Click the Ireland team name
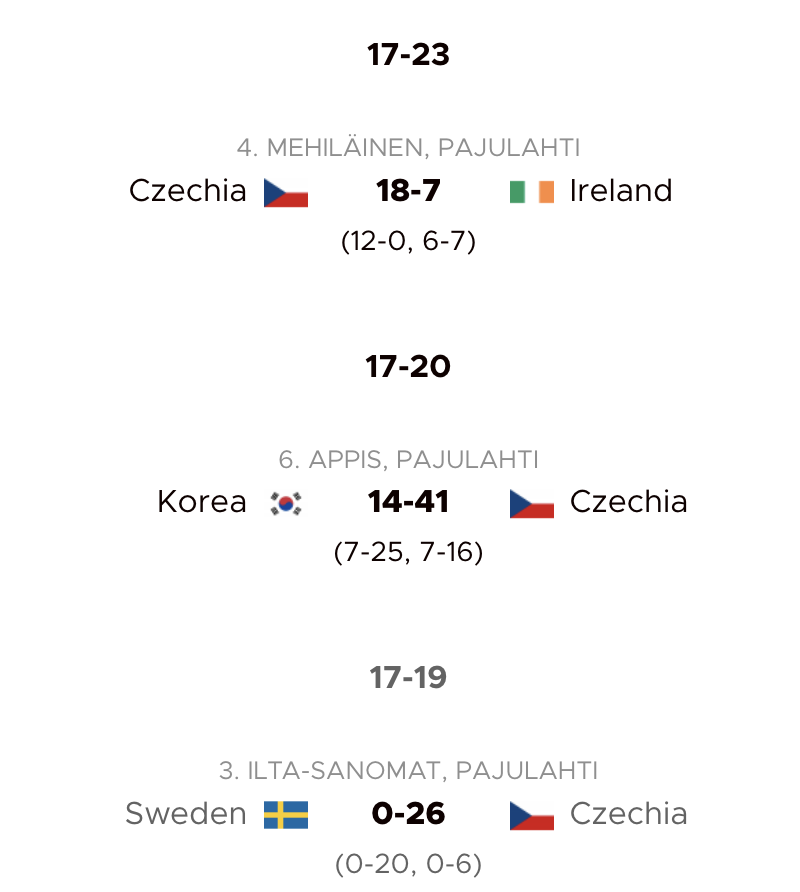Viewport: 800px width, 892px height. (x=621, y=191)
